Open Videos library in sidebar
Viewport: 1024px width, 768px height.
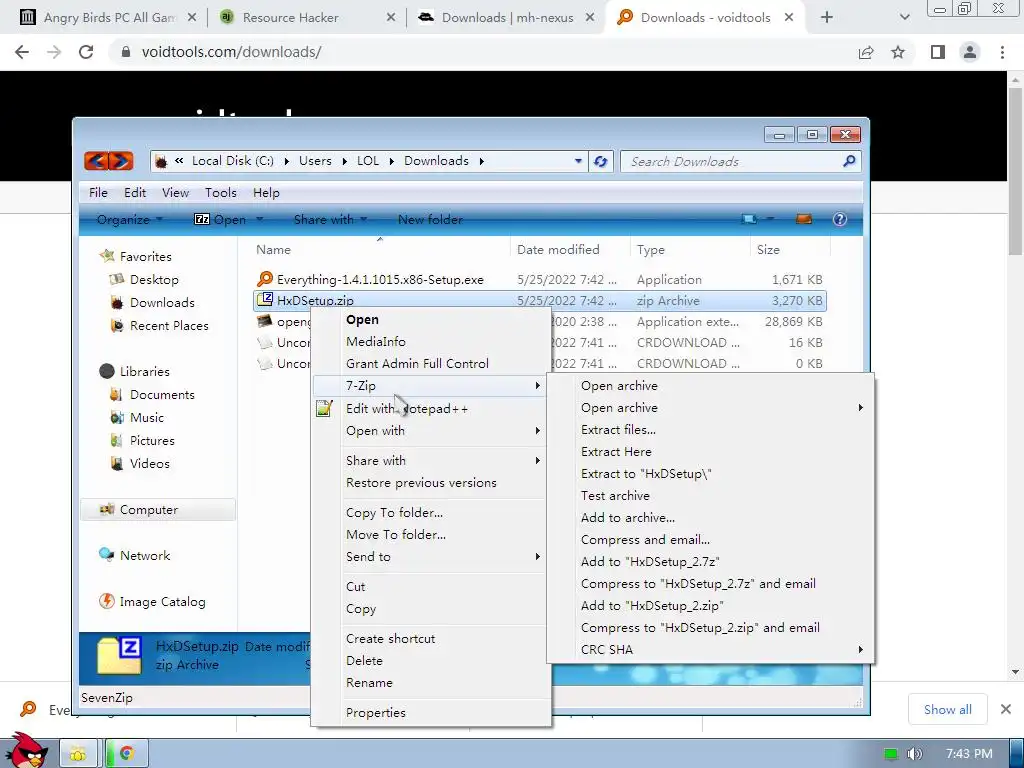tap(149, 463)
